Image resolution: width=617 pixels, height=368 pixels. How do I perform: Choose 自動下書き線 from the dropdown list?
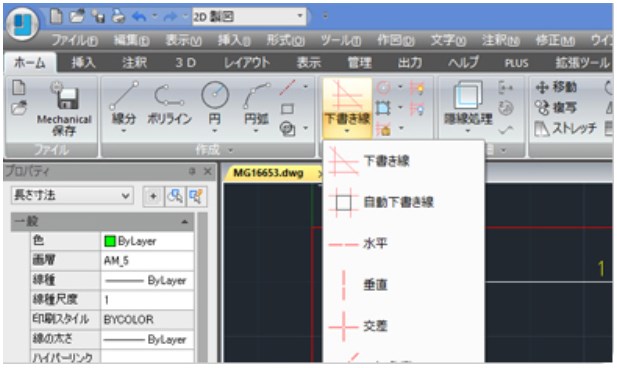(403, 202)
